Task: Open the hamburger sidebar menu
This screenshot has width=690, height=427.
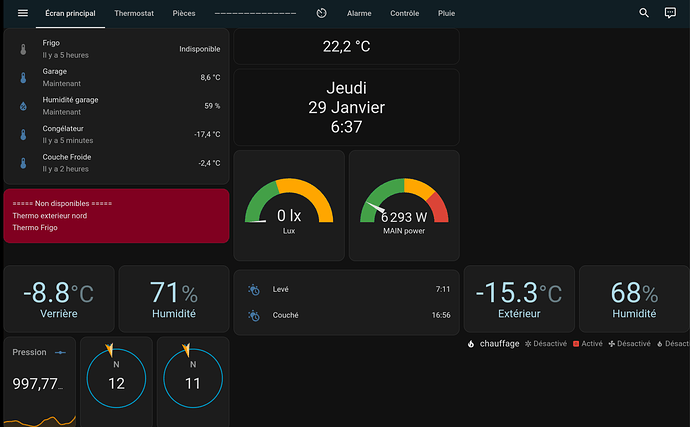Action: pos(23,13)
